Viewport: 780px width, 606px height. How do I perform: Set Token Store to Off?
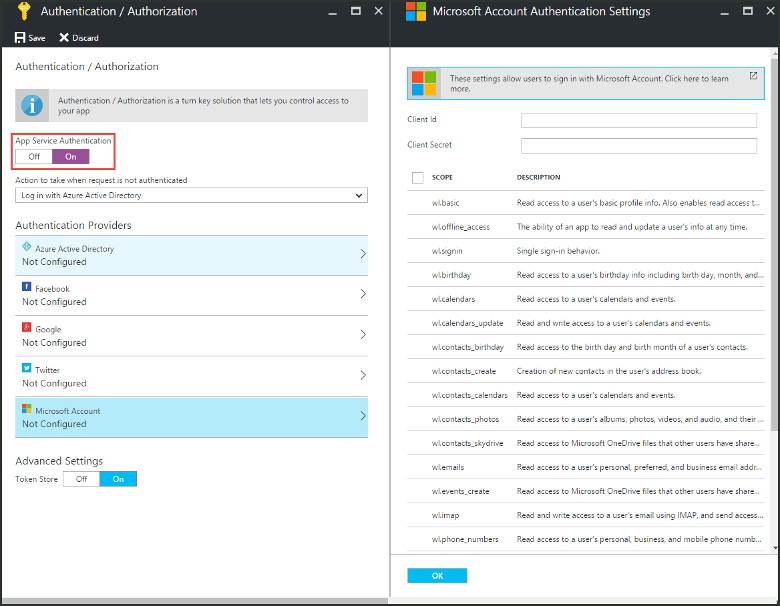click(x=82, y=479)
